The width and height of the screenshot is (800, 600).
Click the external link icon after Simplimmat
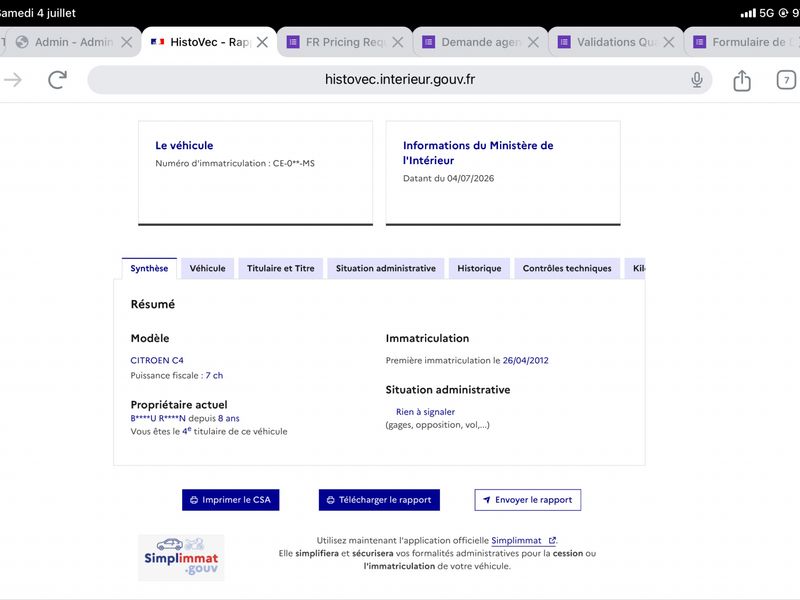pos(552,540)
